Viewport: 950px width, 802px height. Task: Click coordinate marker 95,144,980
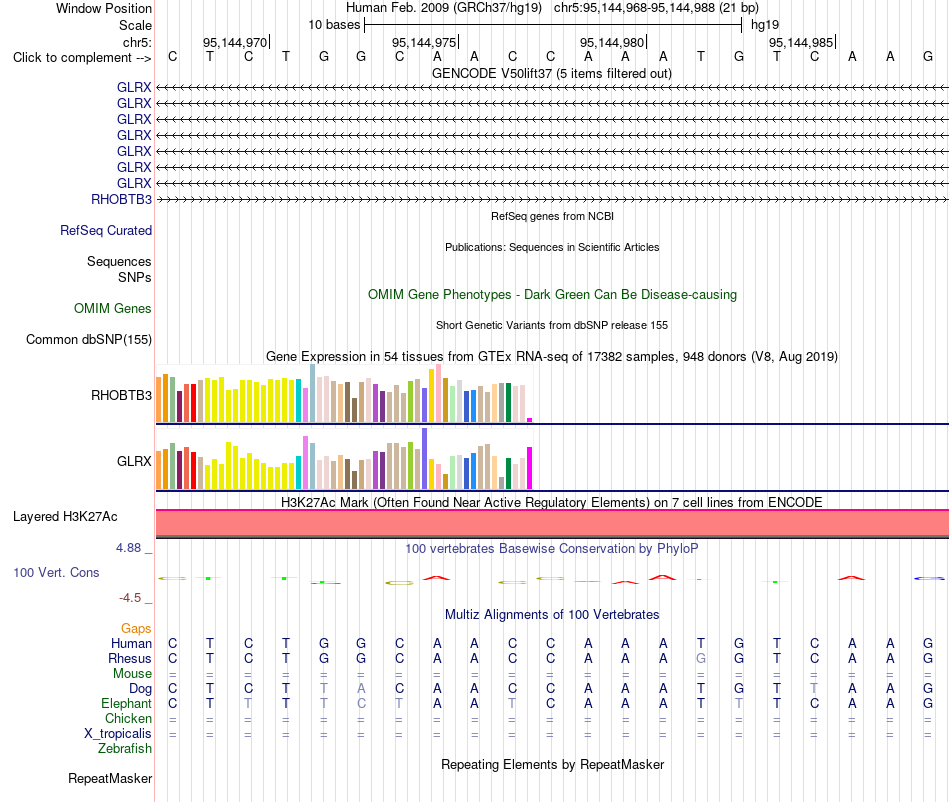612,42
